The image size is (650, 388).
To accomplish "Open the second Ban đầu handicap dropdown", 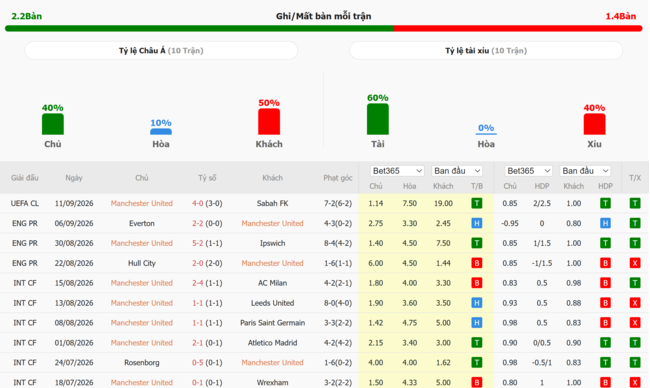I will point(585,171).
